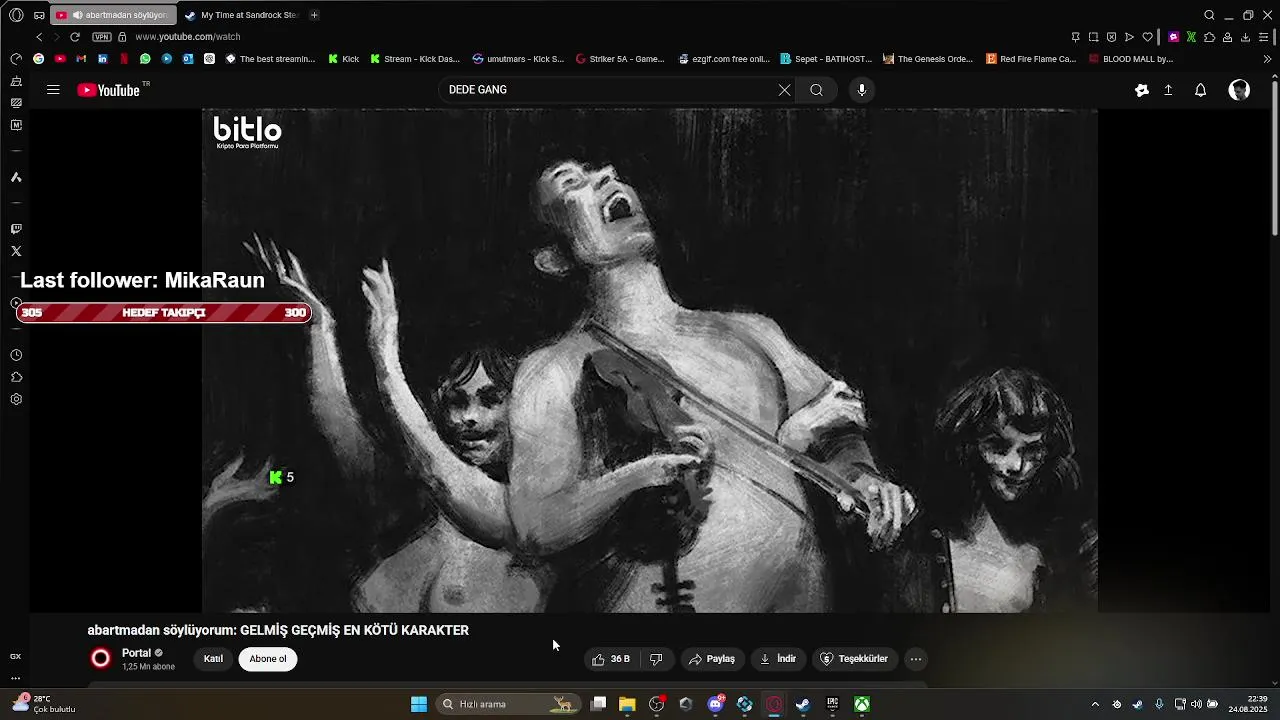Join channel with Katıl button
This screenshot has width=1280, height=720.
[213, 659]
